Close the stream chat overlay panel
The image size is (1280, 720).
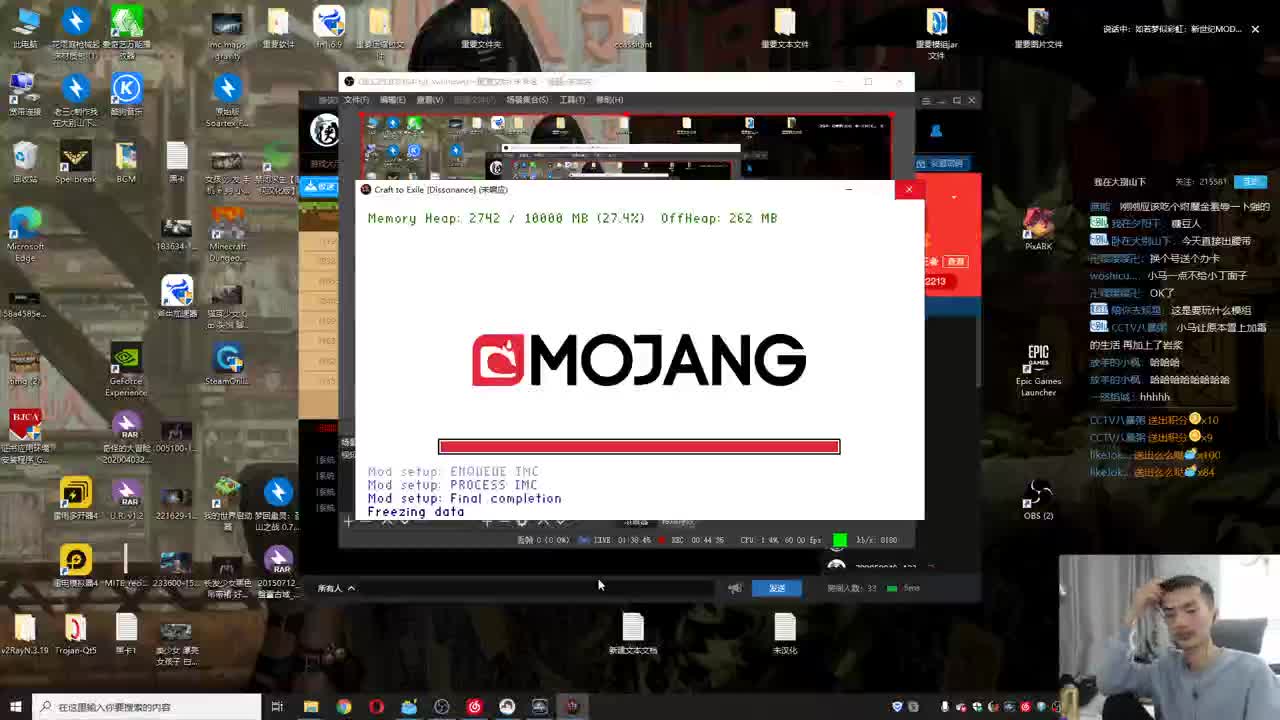(1255, 29)
